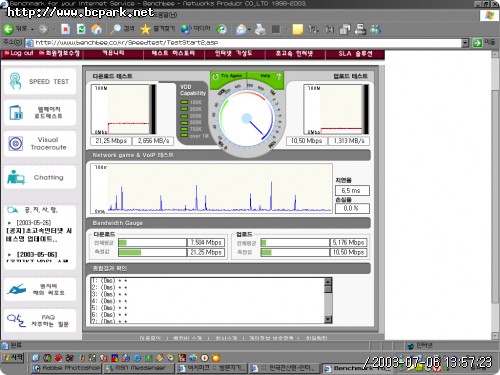Click the Log out link

[x=19, y=53]
